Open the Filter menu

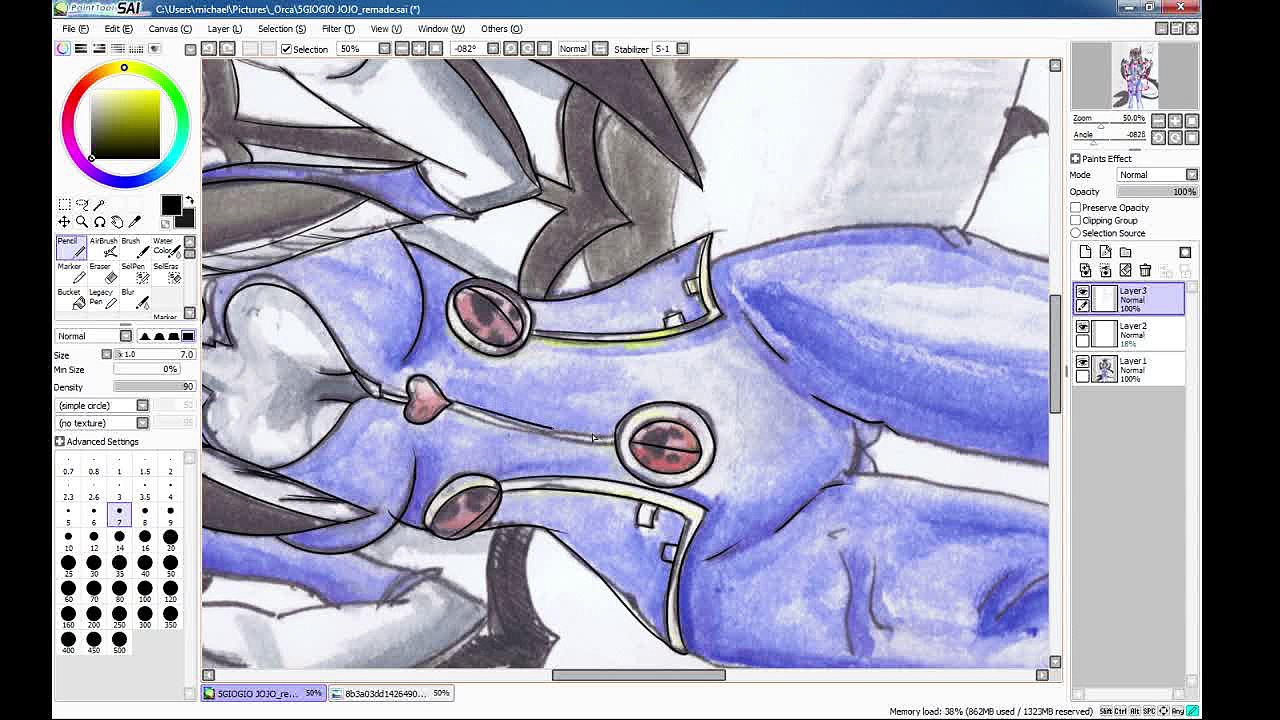point(337,29)
